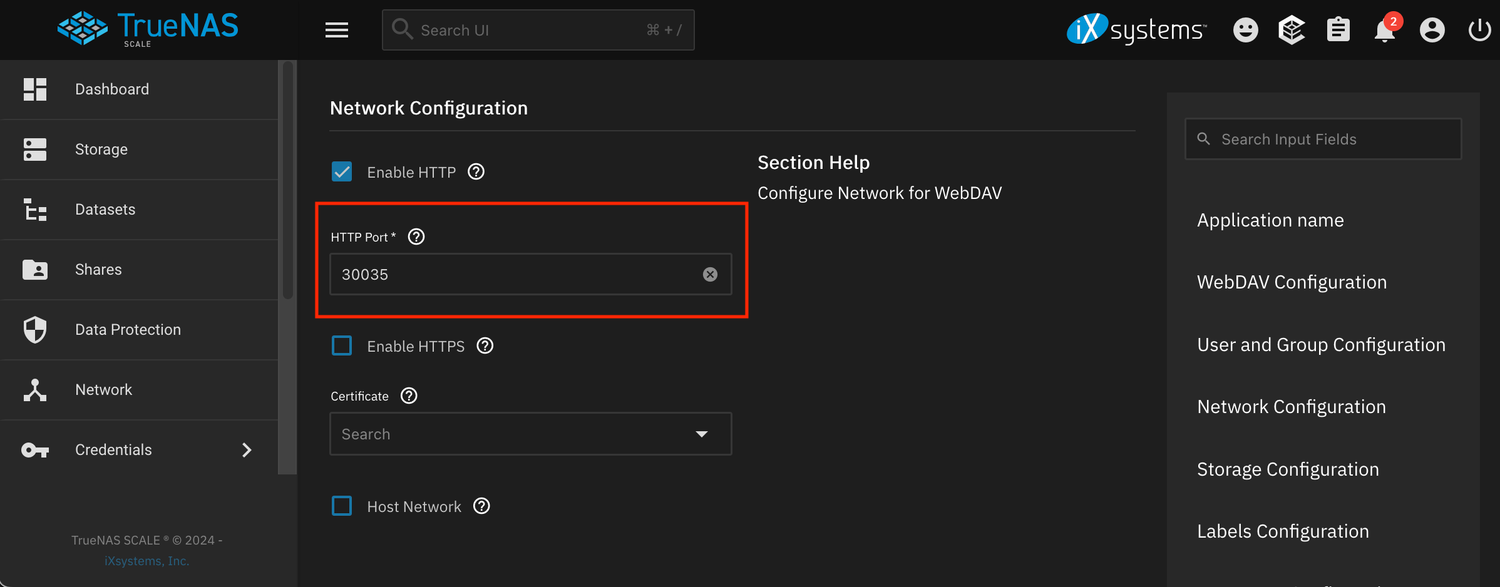The height and width of the screenshot is (587, 1500).
Task: Jump to WebDAV Configuration section
Action: 1292,282
